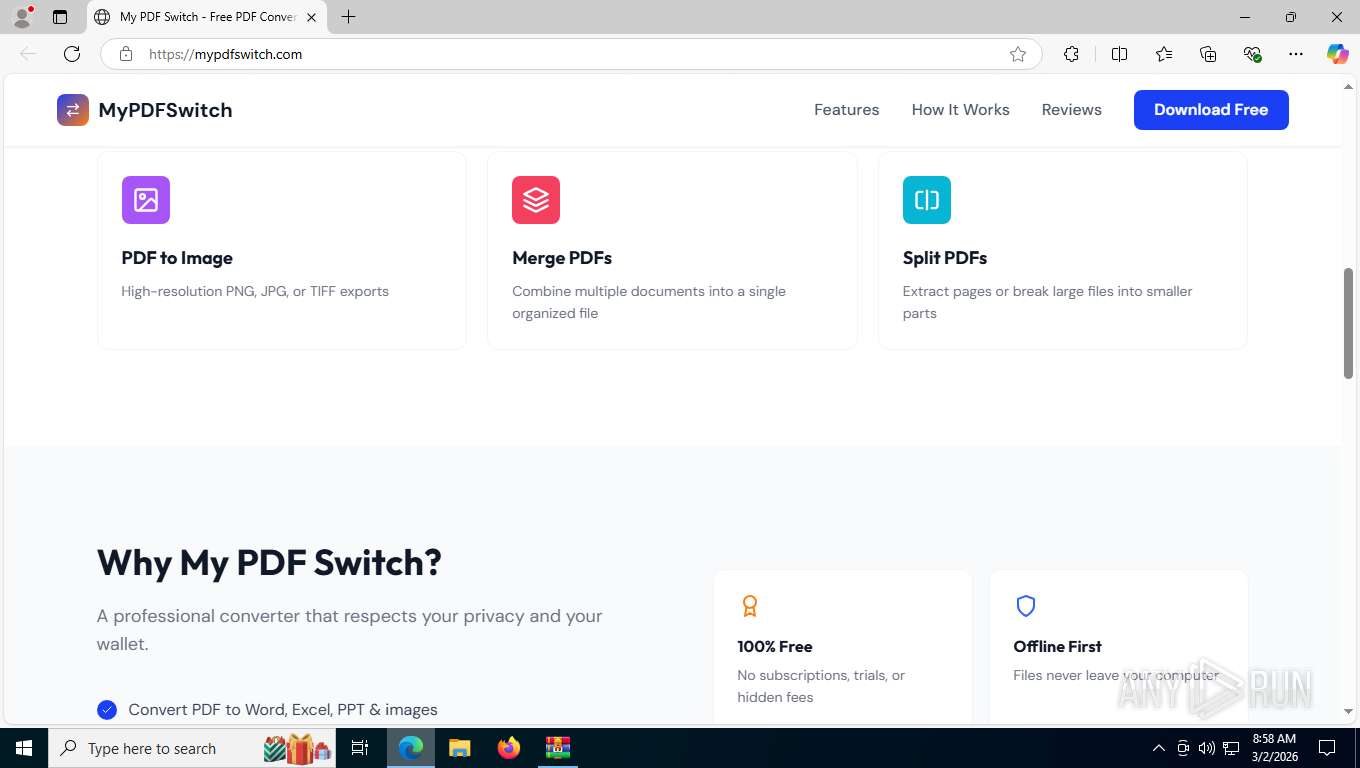Click the PDF to Image card title
The image size is (1360, 768).
[x=177, y=258]
